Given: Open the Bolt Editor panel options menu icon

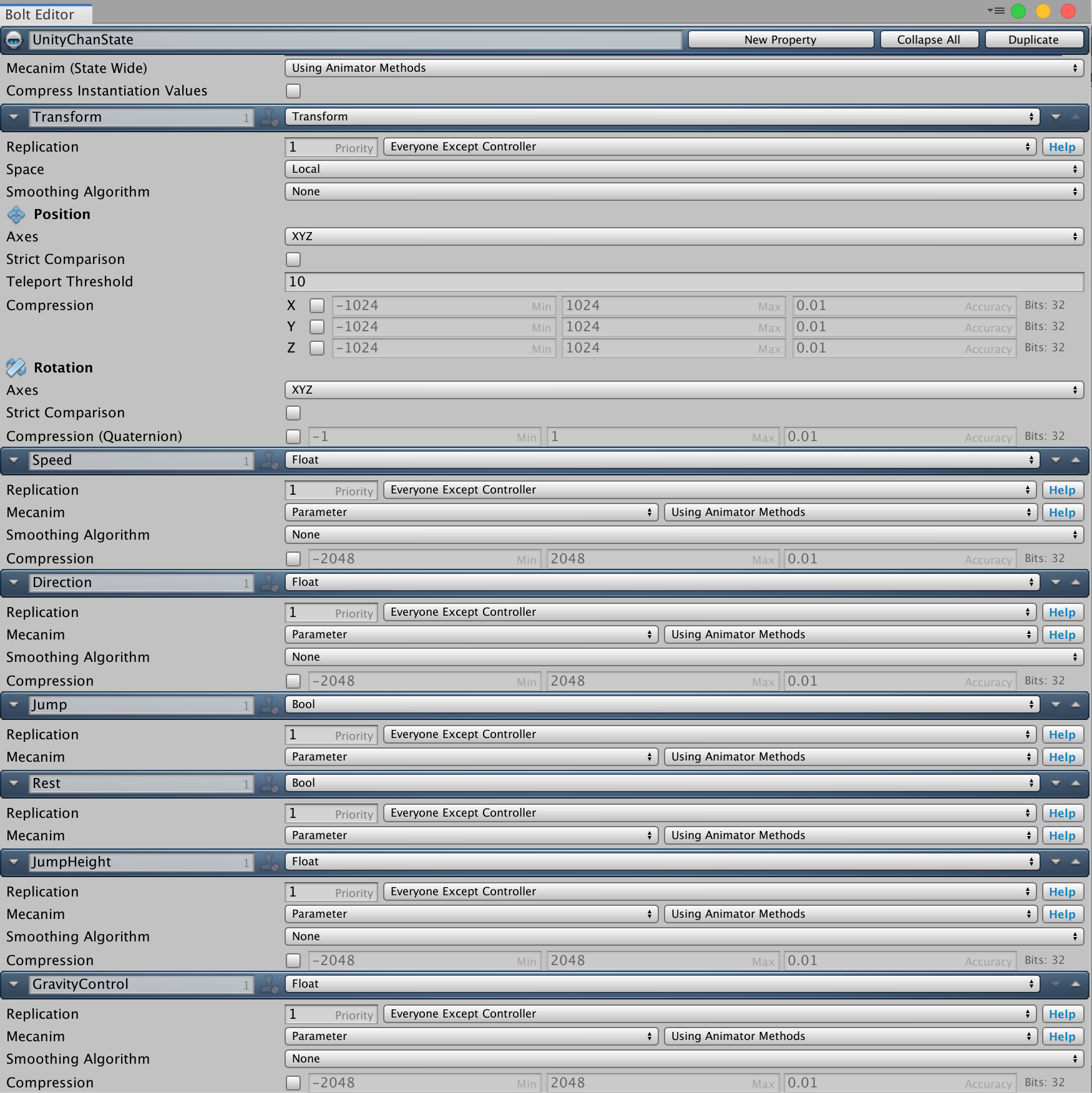Looking at the screenshot, I should click(996, 11).
